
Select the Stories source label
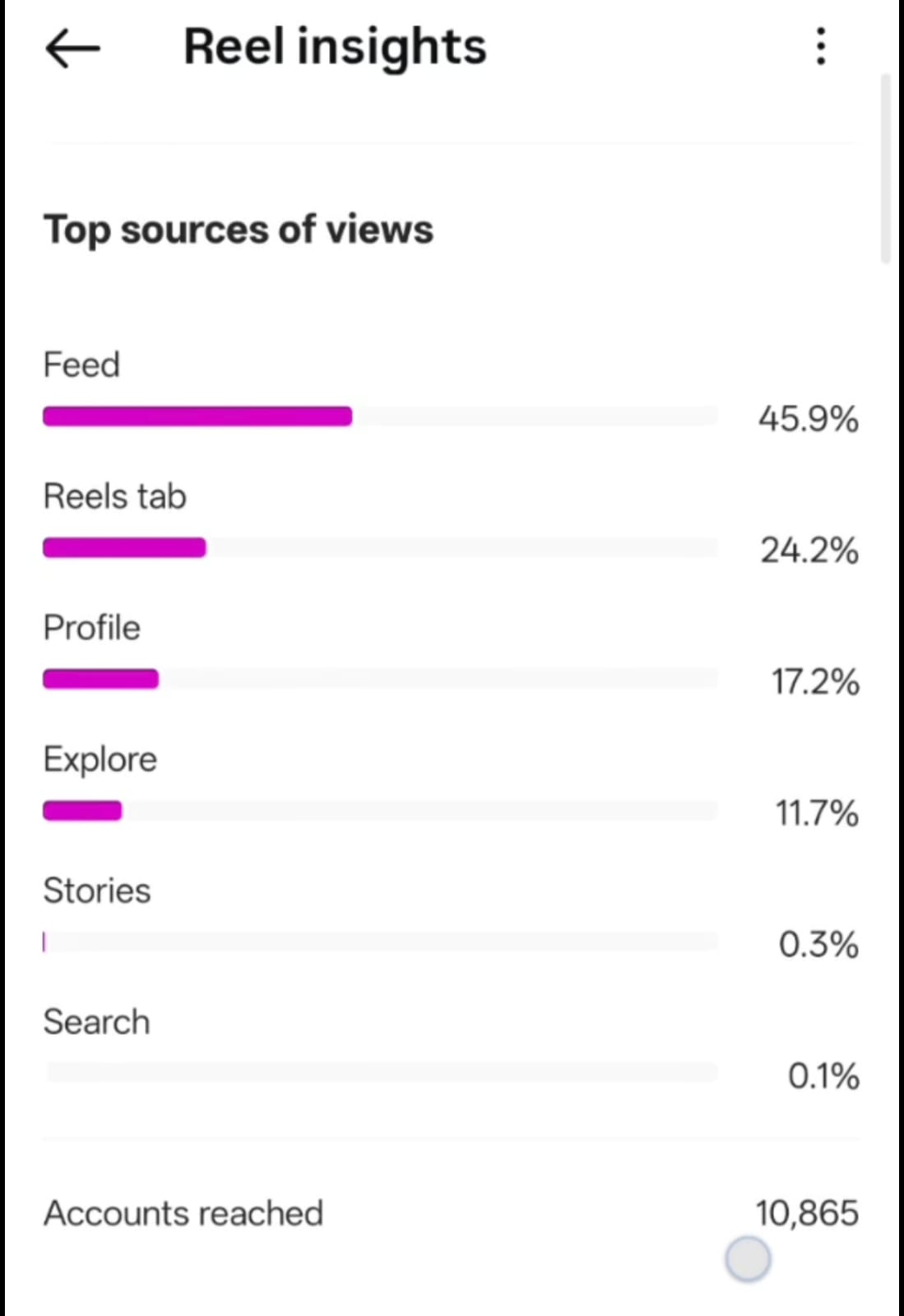(96, 891)
